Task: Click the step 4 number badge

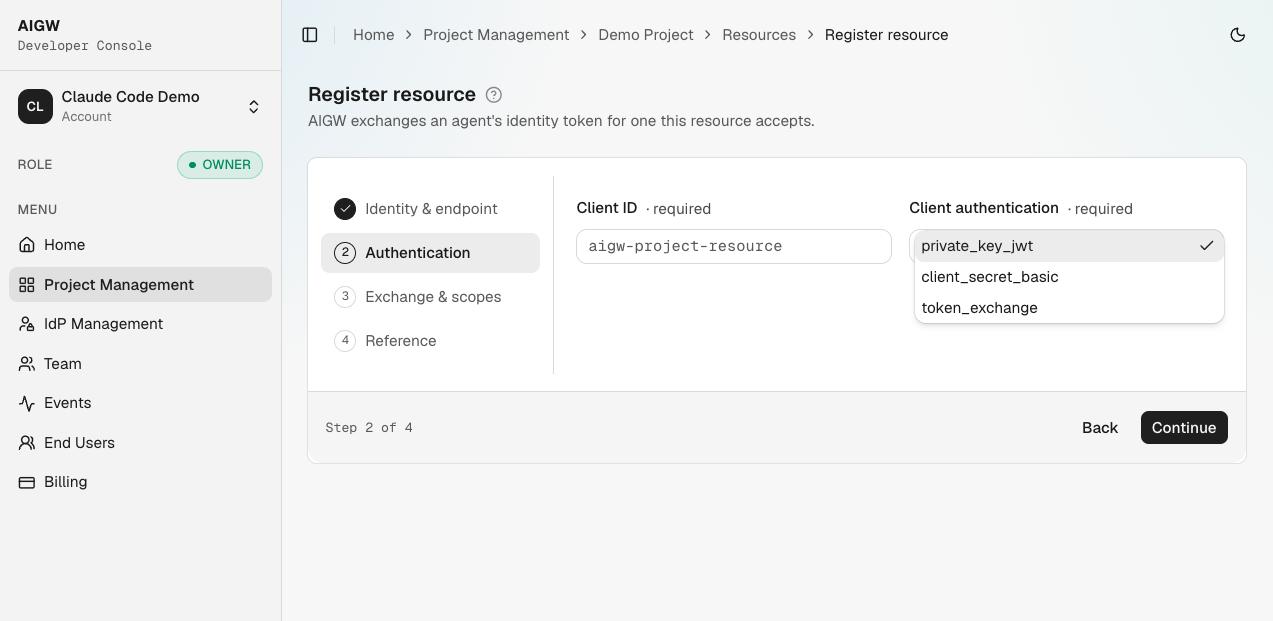Action: point(345,341)
